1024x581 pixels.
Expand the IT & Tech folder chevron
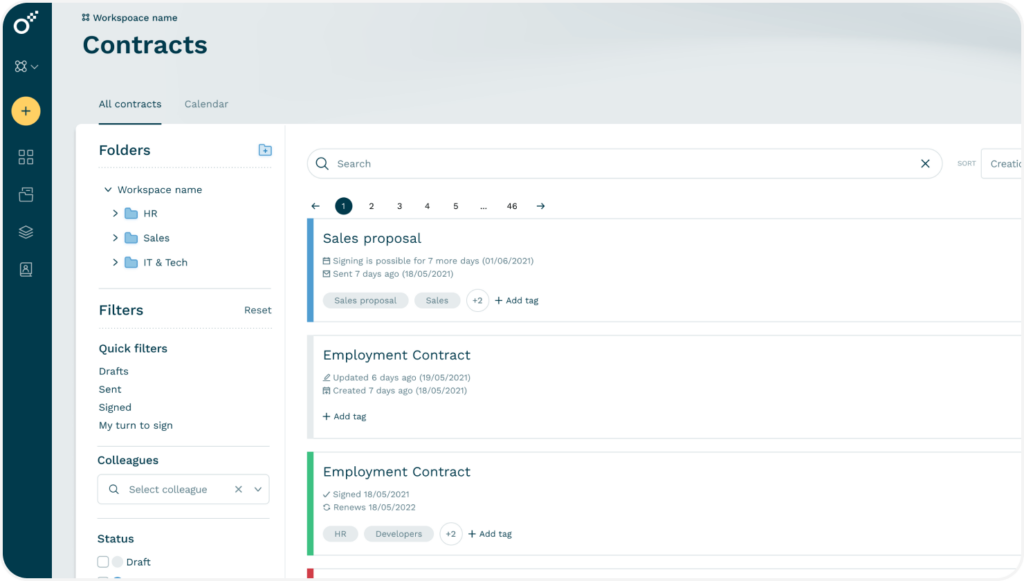click(116, 262)
